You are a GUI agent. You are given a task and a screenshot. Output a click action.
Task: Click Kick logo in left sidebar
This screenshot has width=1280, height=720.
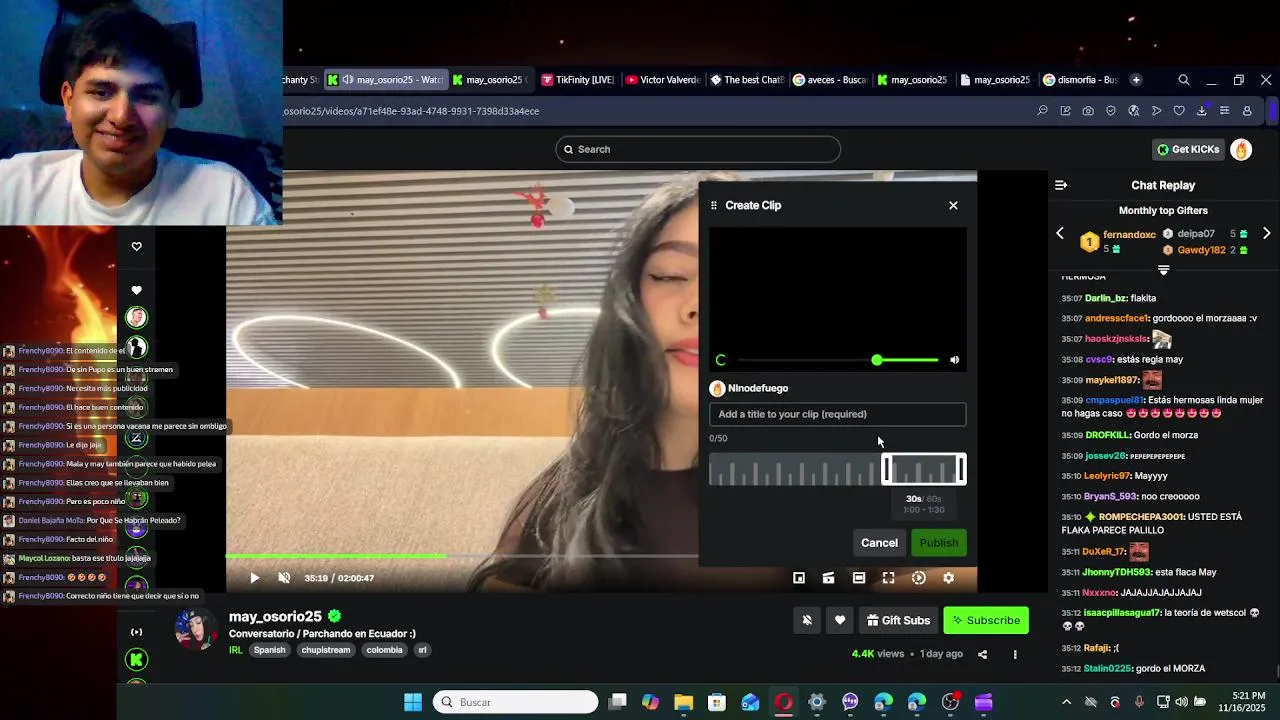coord(137,659)
